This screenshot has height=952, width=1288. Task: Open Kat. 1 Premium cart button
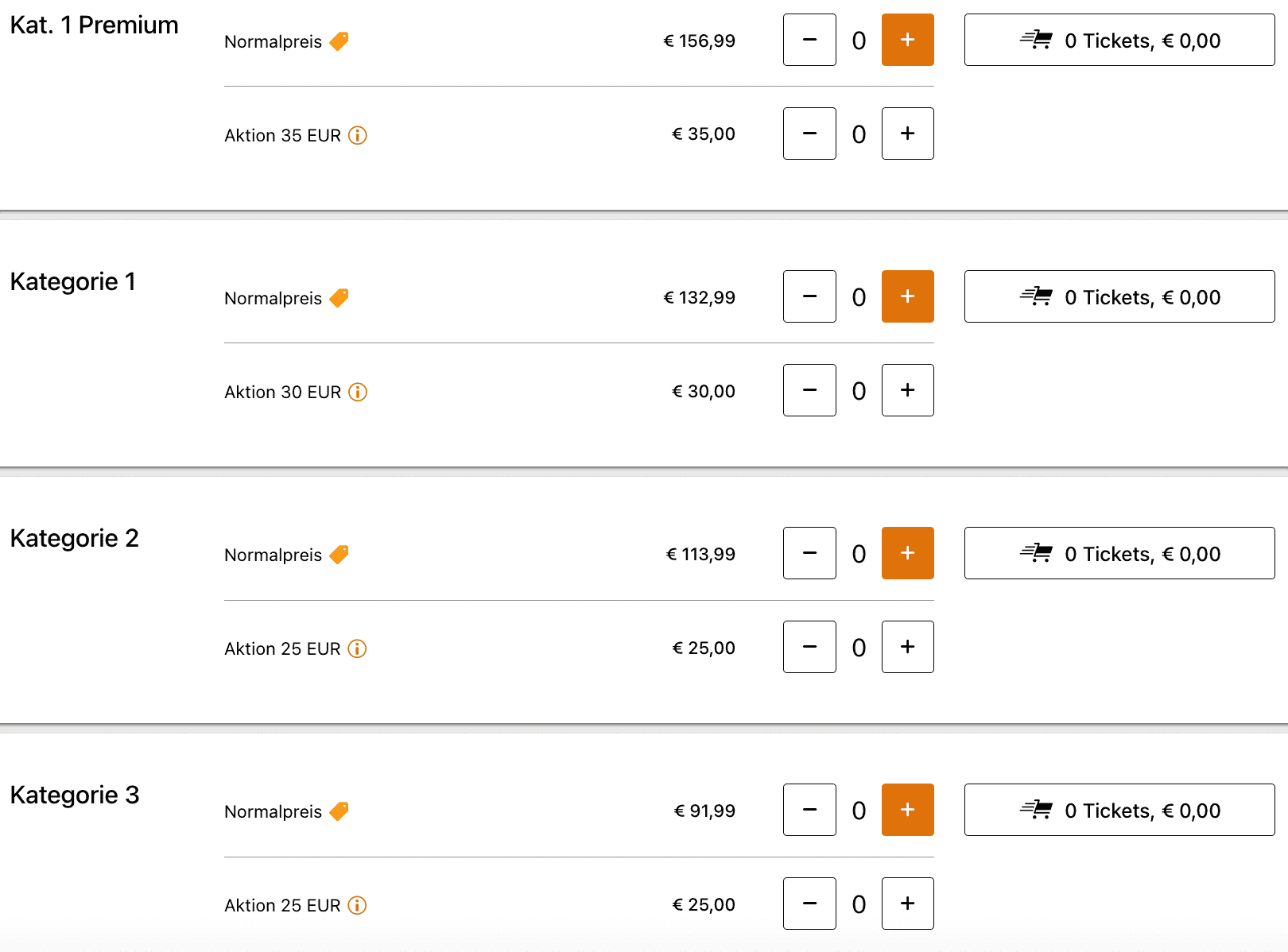pos(1119,40)
